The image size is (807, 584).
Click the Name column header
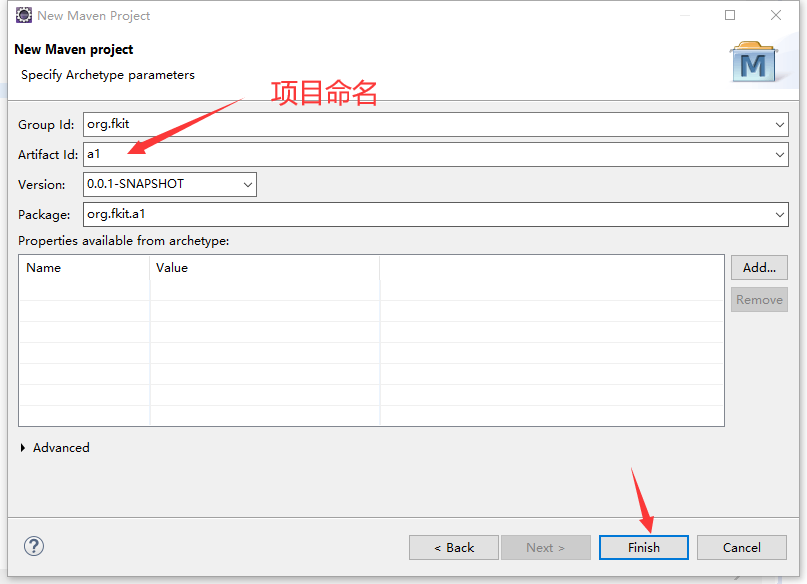click(84, 268)
